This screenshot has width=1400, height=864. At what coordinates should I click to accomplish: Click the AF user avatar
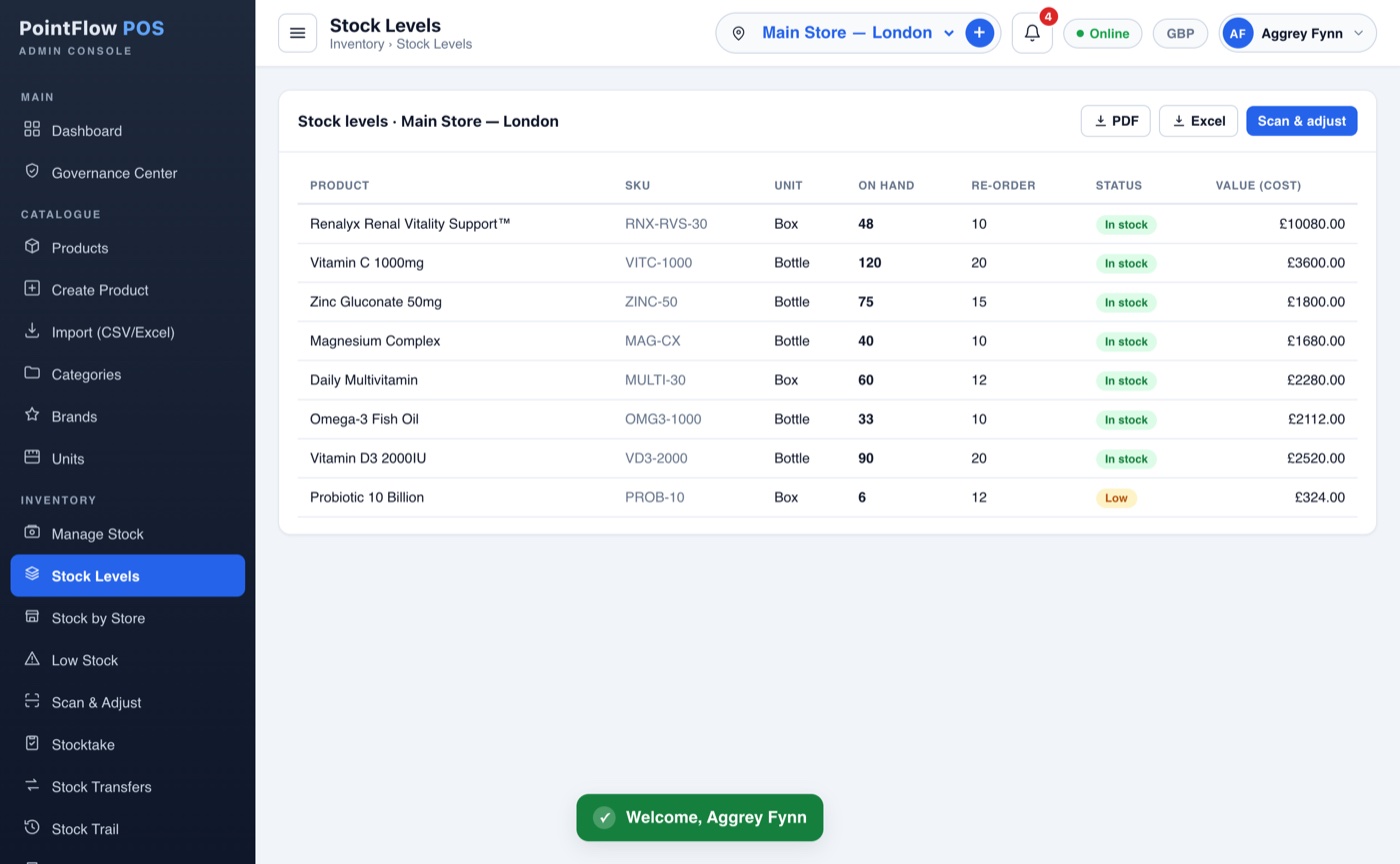click(1237, 33)
